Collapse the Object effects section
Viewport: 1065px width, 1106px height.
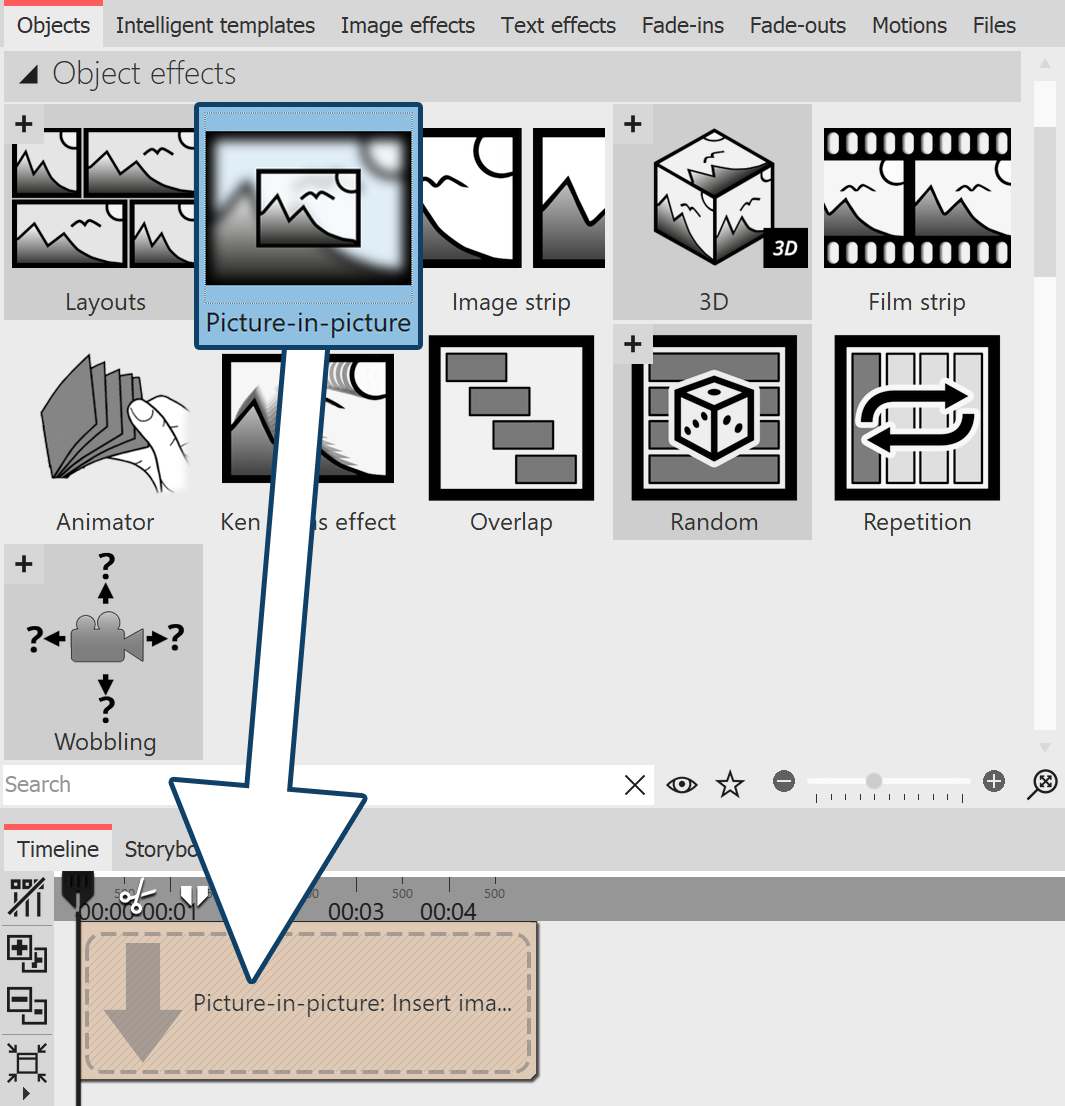click(x=30, y=74)
